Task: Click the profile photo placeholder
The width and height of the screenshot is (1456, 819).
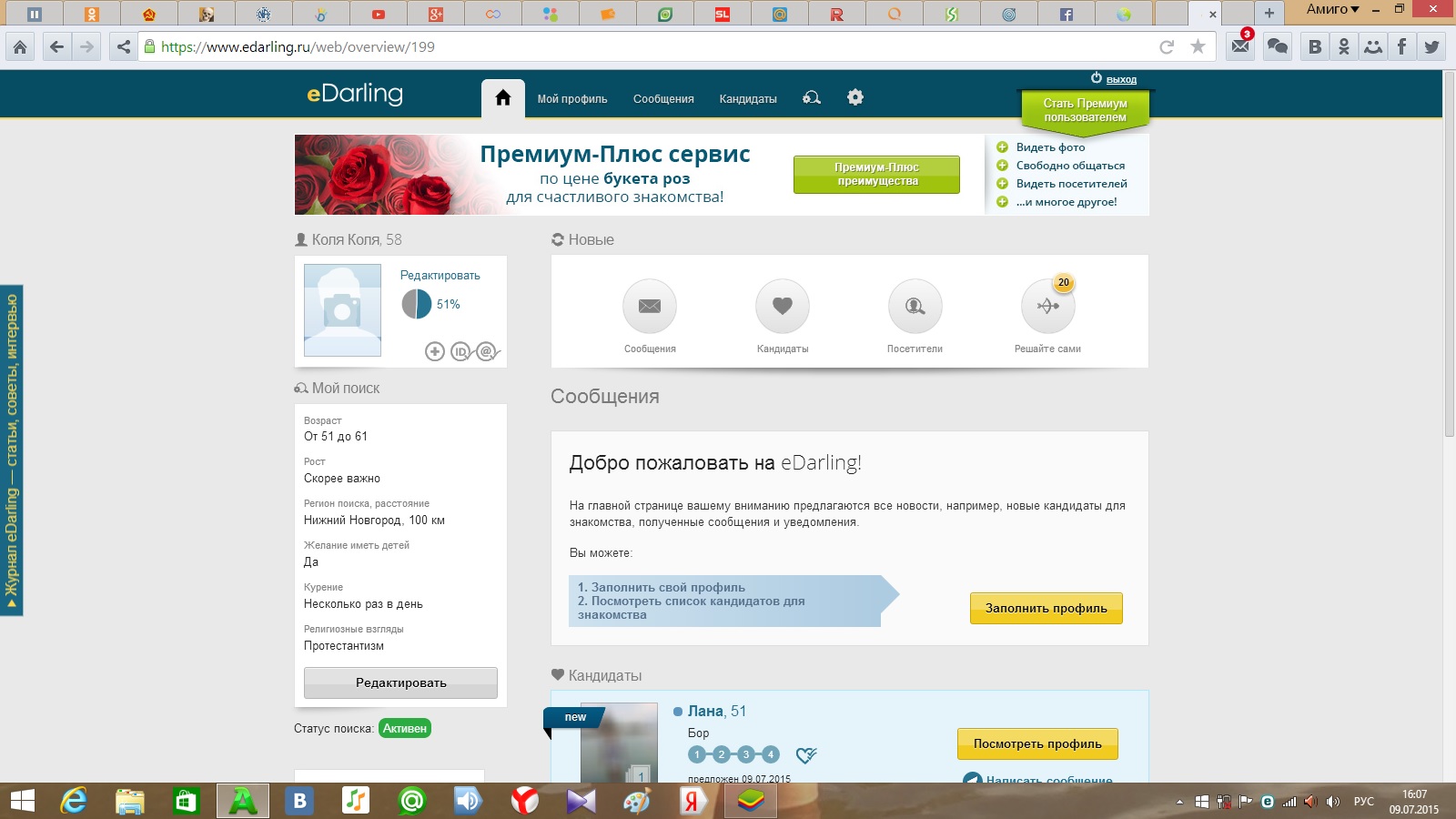Action: tap(342, 310)
